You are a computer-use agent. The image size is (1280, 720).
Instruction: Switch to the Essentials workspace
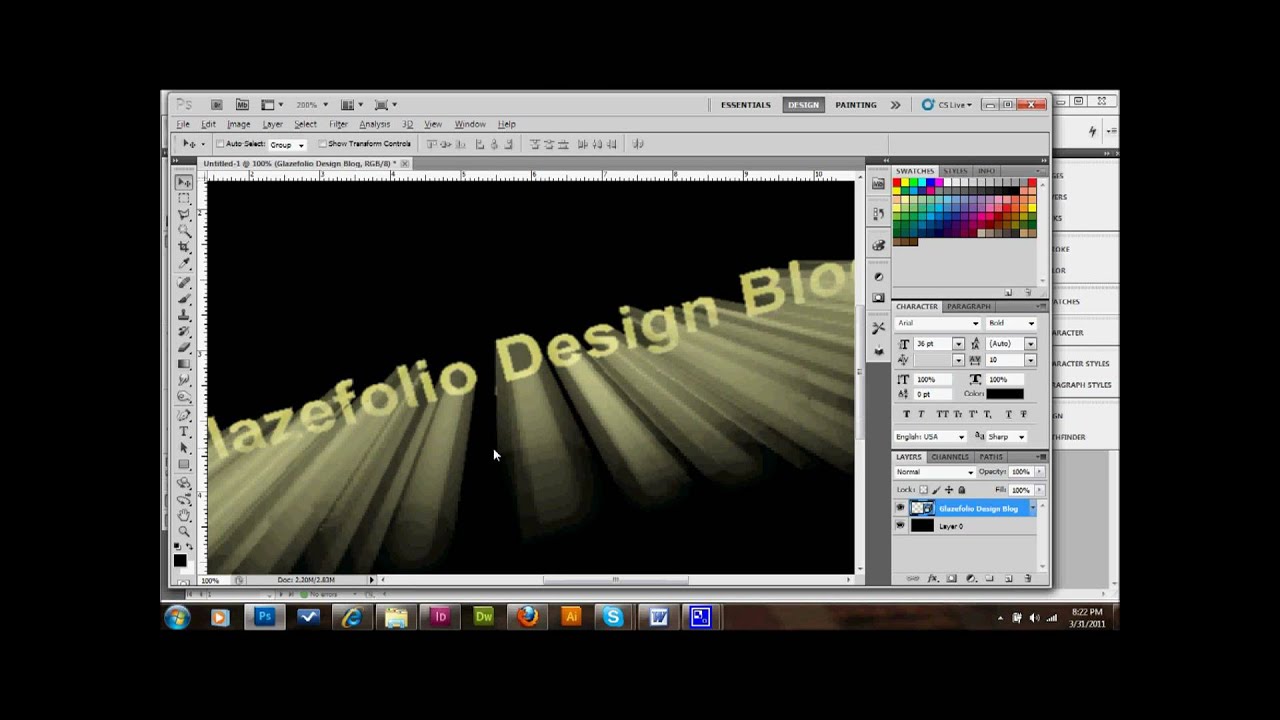click(746, 105)
